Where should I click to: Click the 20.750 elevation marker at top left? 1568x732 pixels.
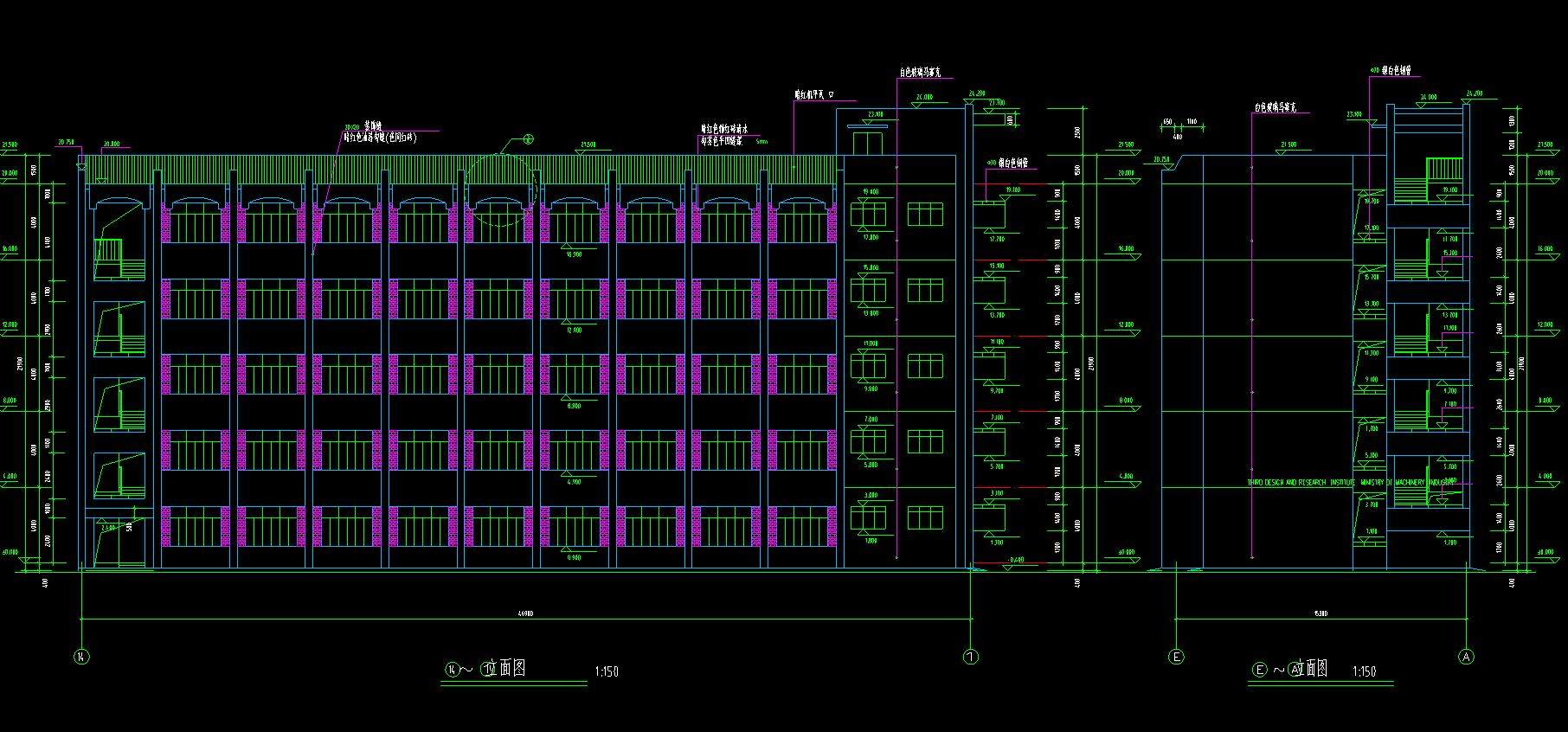(66, 142)
